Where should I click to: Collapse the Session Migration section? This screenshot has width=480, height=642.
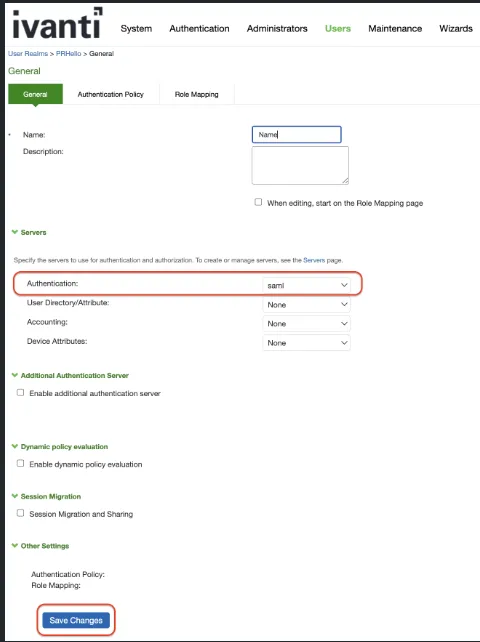[46, 496]
